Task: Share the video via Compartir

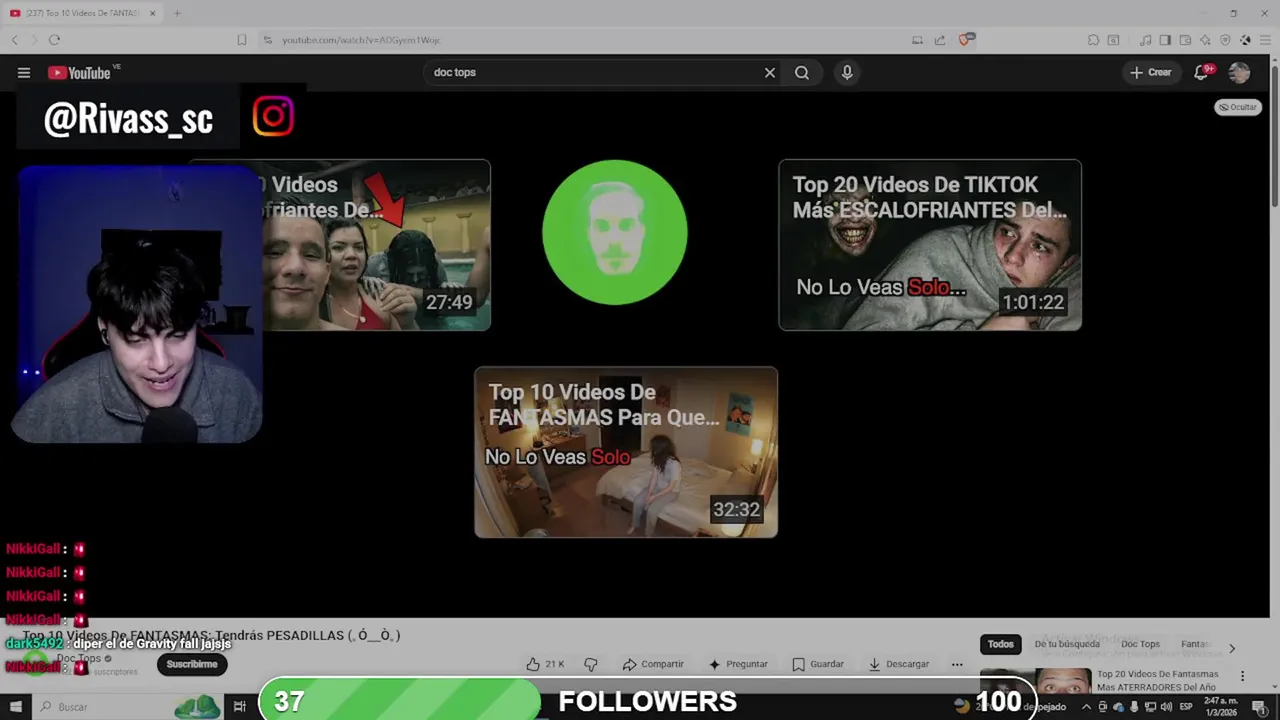Action: click(653, 664)
